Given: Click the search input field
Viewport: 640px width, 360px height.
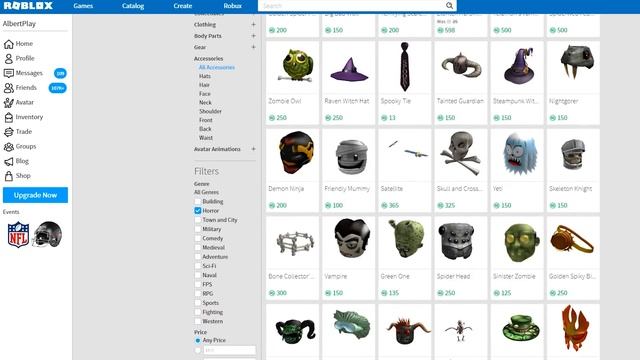Looking at the screenshot, I should [x=351, y=6].
